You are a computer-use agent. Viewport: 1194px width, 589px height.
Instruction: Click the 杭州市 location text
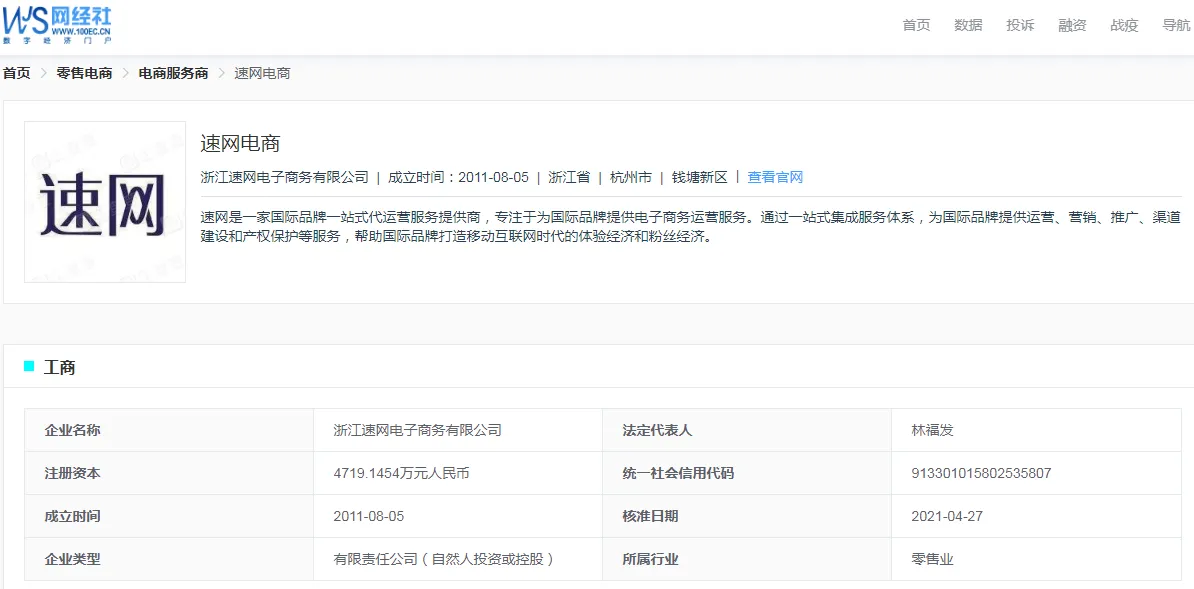click(x=631, y=178)
